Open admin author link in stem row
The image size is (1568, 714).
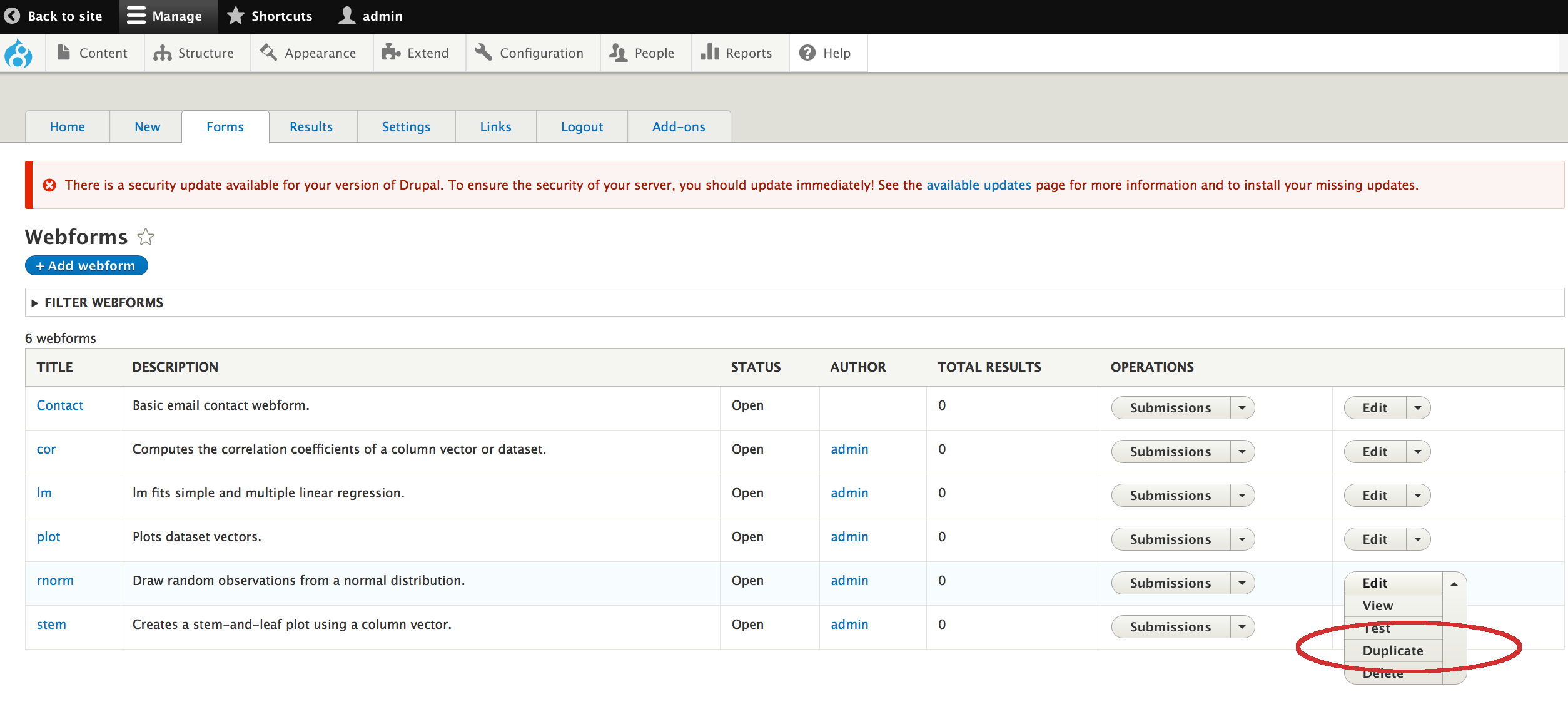coord(849,625)
